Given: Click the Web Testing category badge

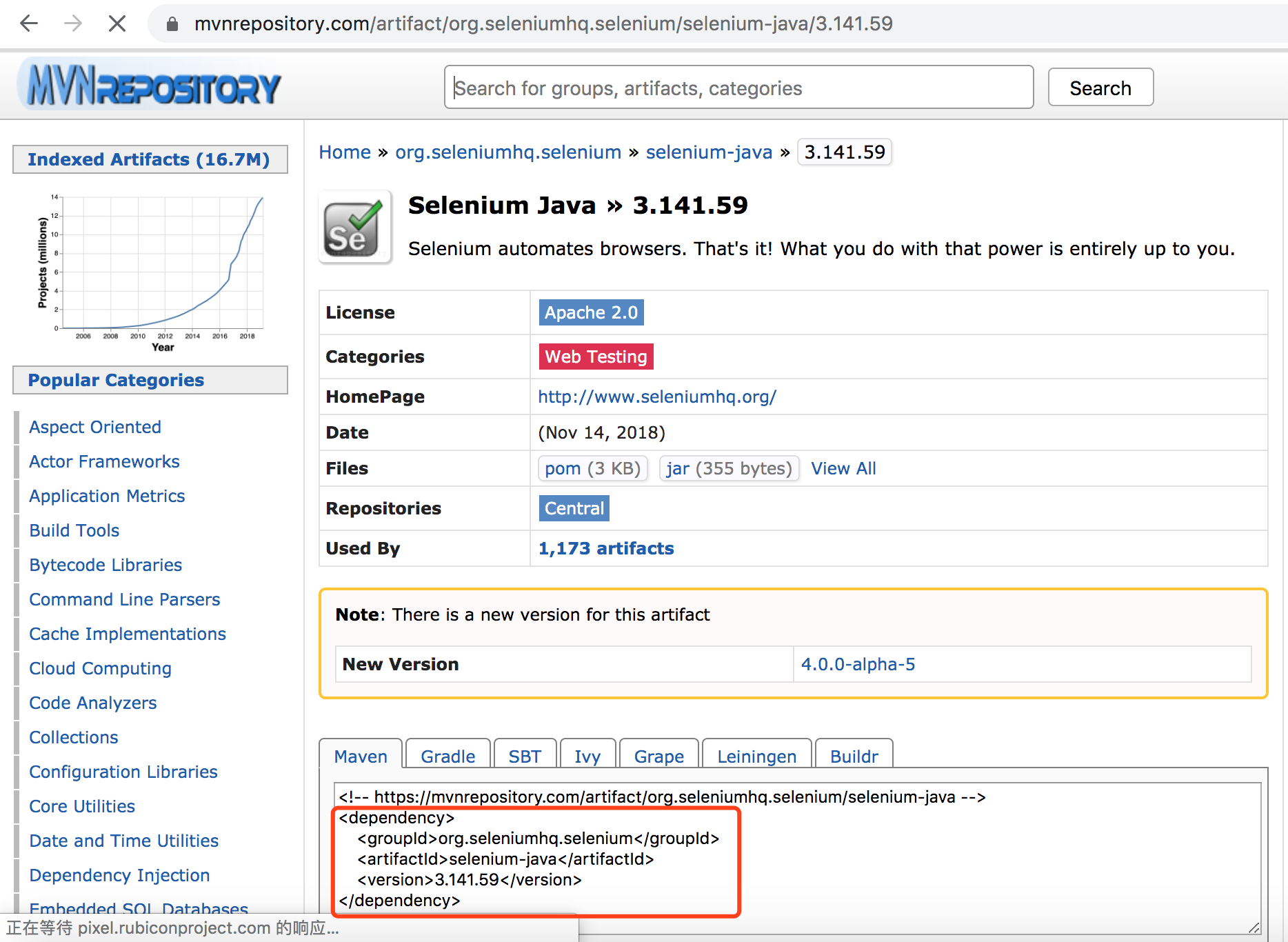Looking at the screenshot, I should click(x=596, y=357).
